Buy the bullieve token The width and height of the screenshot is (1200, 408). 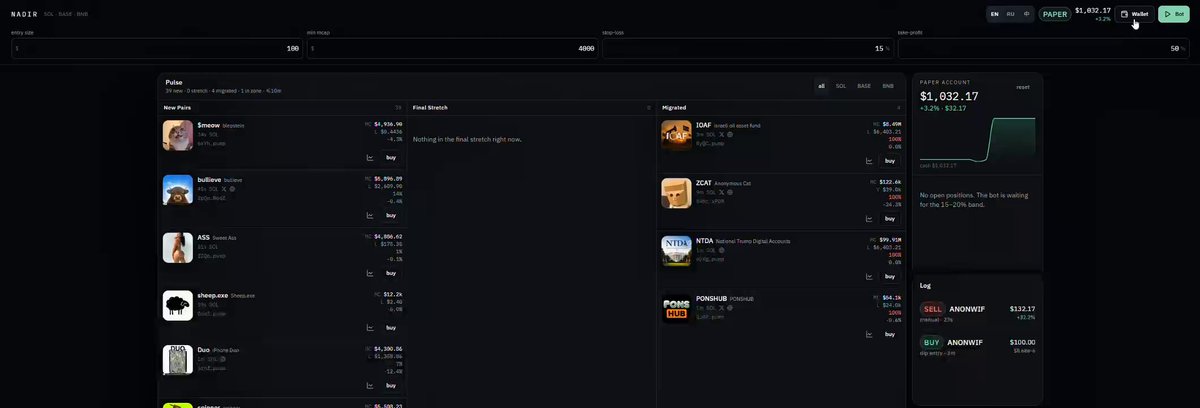(x=391, y=215)
